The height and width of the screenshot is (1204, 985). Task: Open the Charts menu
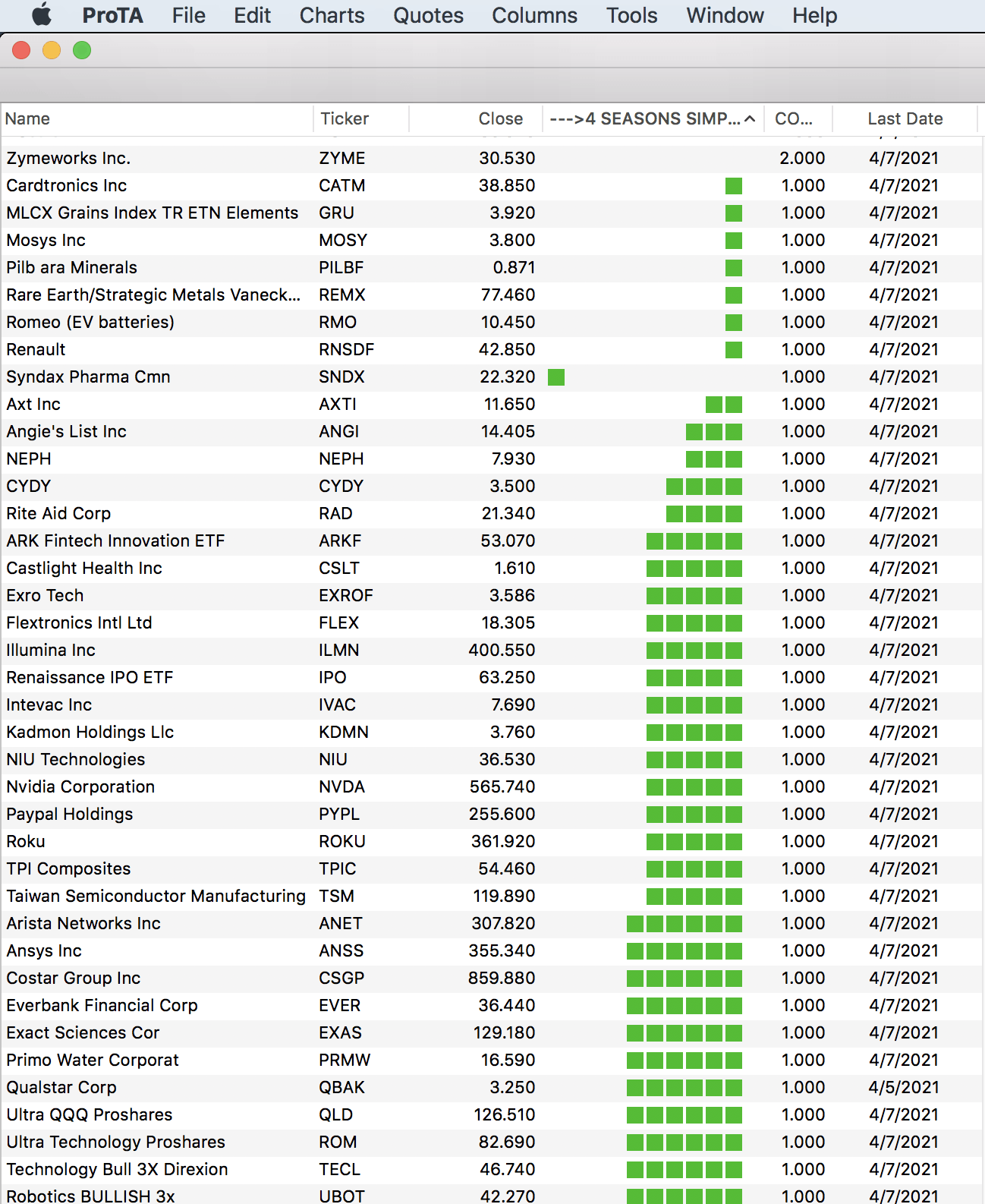(332, 15)
